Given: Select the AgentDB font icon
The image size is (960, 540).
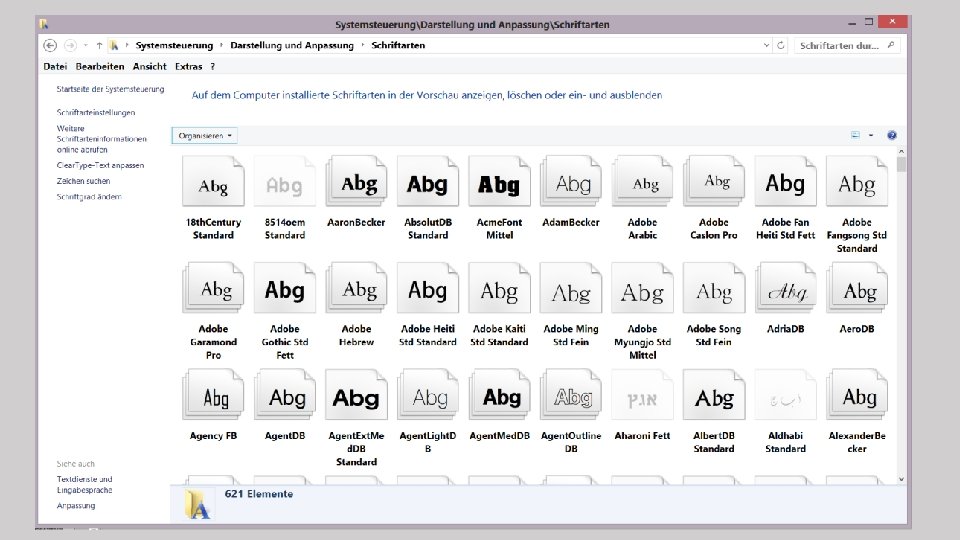Looking at the screenshot, I should pyautogui.click(x=285, y=395).
